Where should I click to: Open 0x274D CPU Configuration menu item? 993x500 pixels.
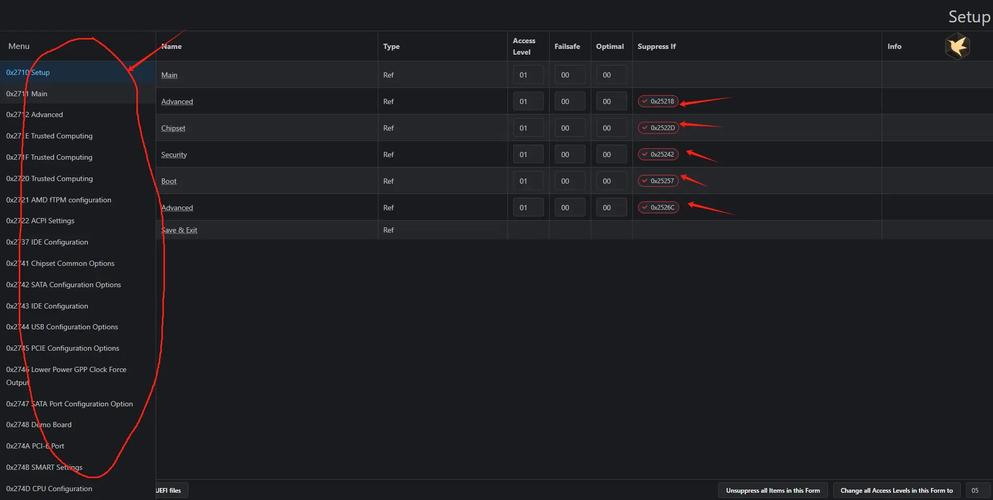click(49, 489)
